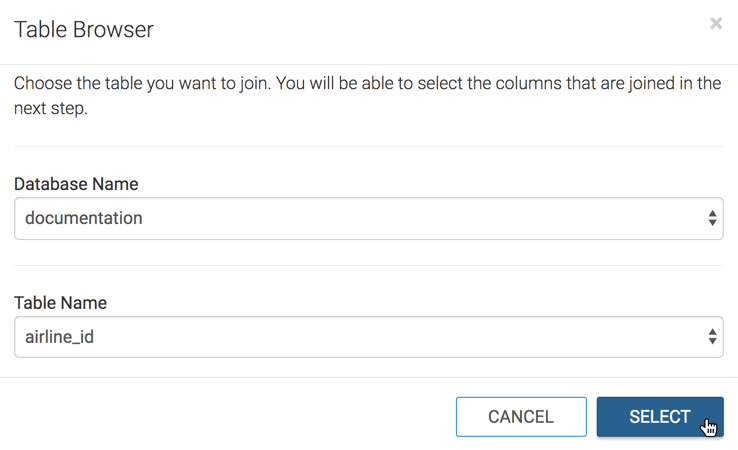This screenshot has height=450, width=738.
Task: Click the Table Name label
Action: 60,303
